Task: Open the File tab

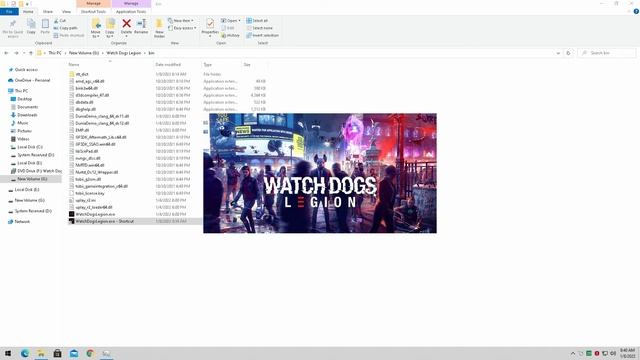Action: pos(9,12)
